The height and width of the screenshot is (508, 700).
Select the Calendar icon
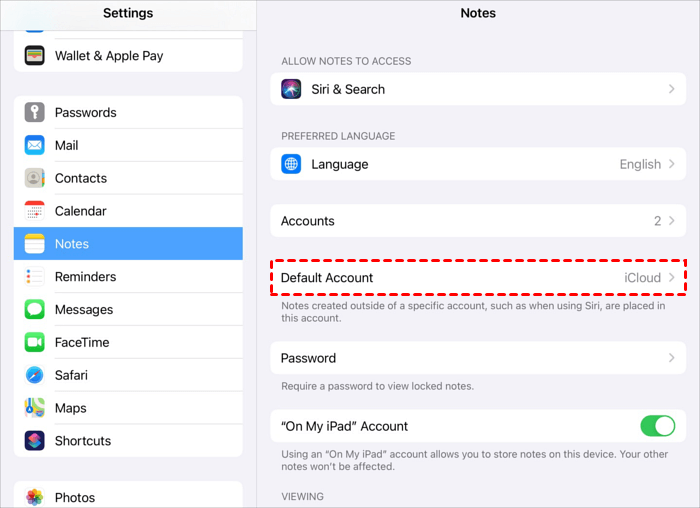(35, 211)
